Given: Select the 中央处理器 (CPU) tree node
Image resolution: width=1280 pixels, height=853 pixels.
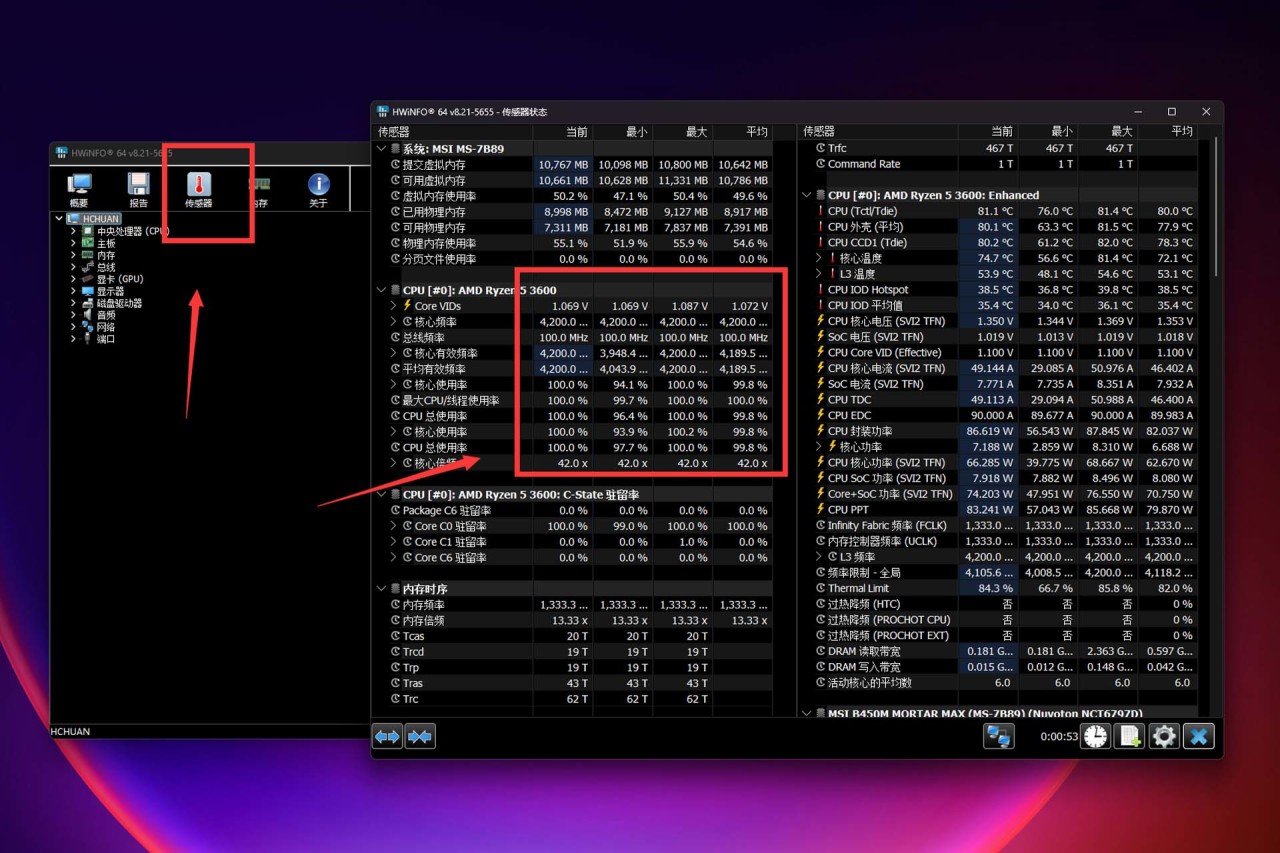Looking at the screenshot, I should (133, 231).
